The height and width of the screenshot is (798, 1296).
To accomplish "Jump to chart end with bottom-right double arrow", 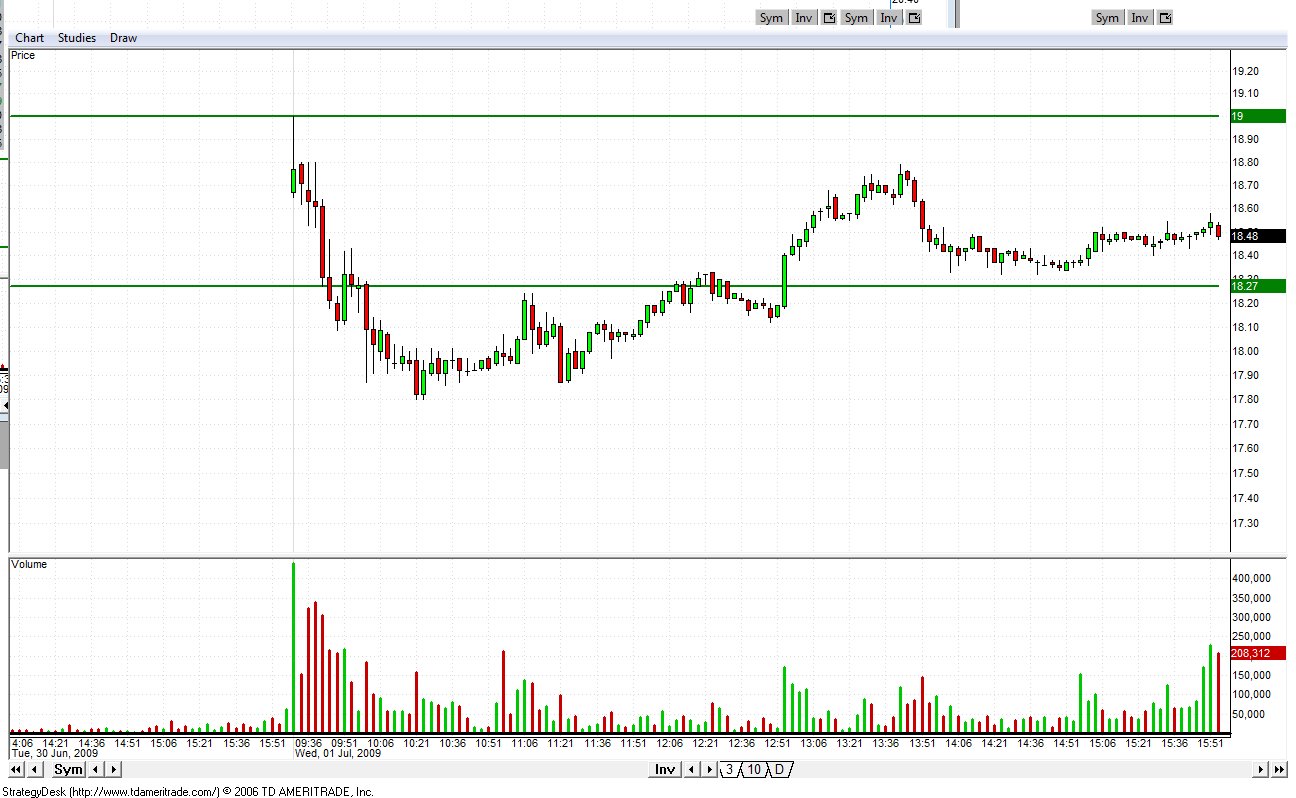I will pyautogui.click(x=1279, y=769).
